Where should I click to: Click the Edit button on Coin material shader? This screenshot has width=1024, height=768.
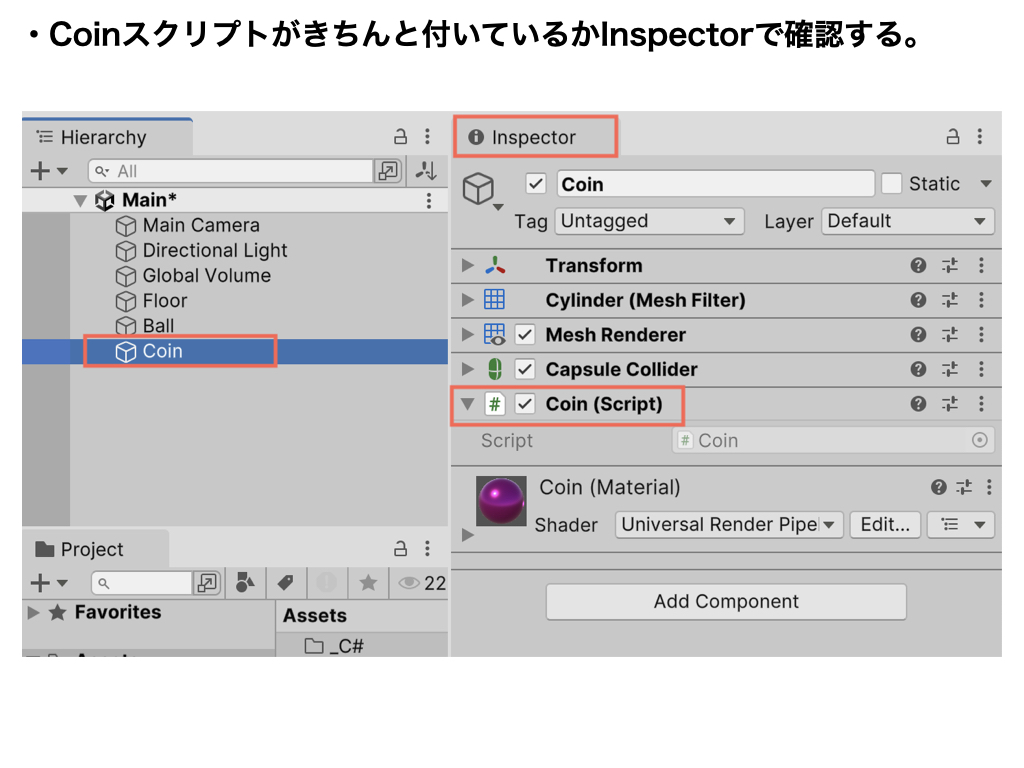[x=884, y=524]
